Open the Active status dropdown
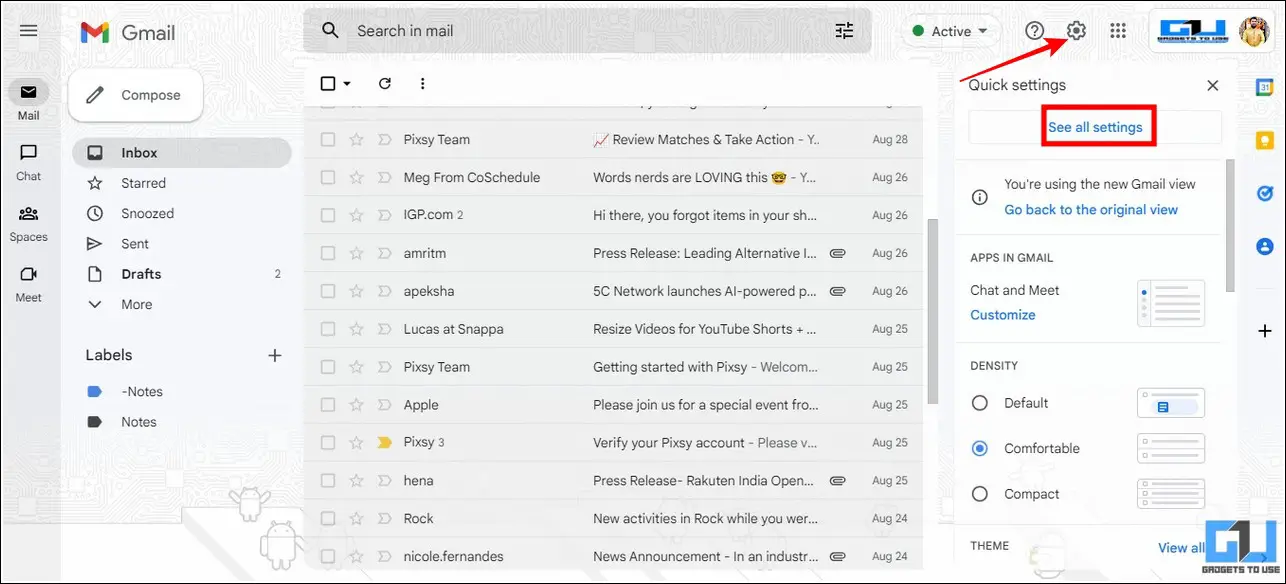 tap(951, 31)
